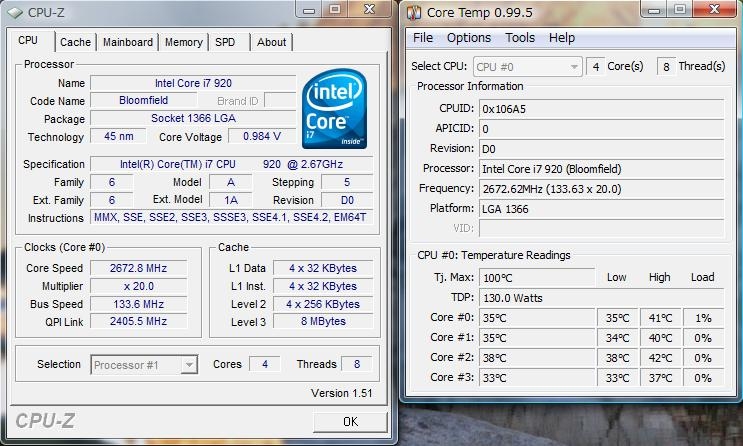743x446 pixels.
Task: Click the Core #0 temperature 35°C reading
Action: click(x=537, y=318)
